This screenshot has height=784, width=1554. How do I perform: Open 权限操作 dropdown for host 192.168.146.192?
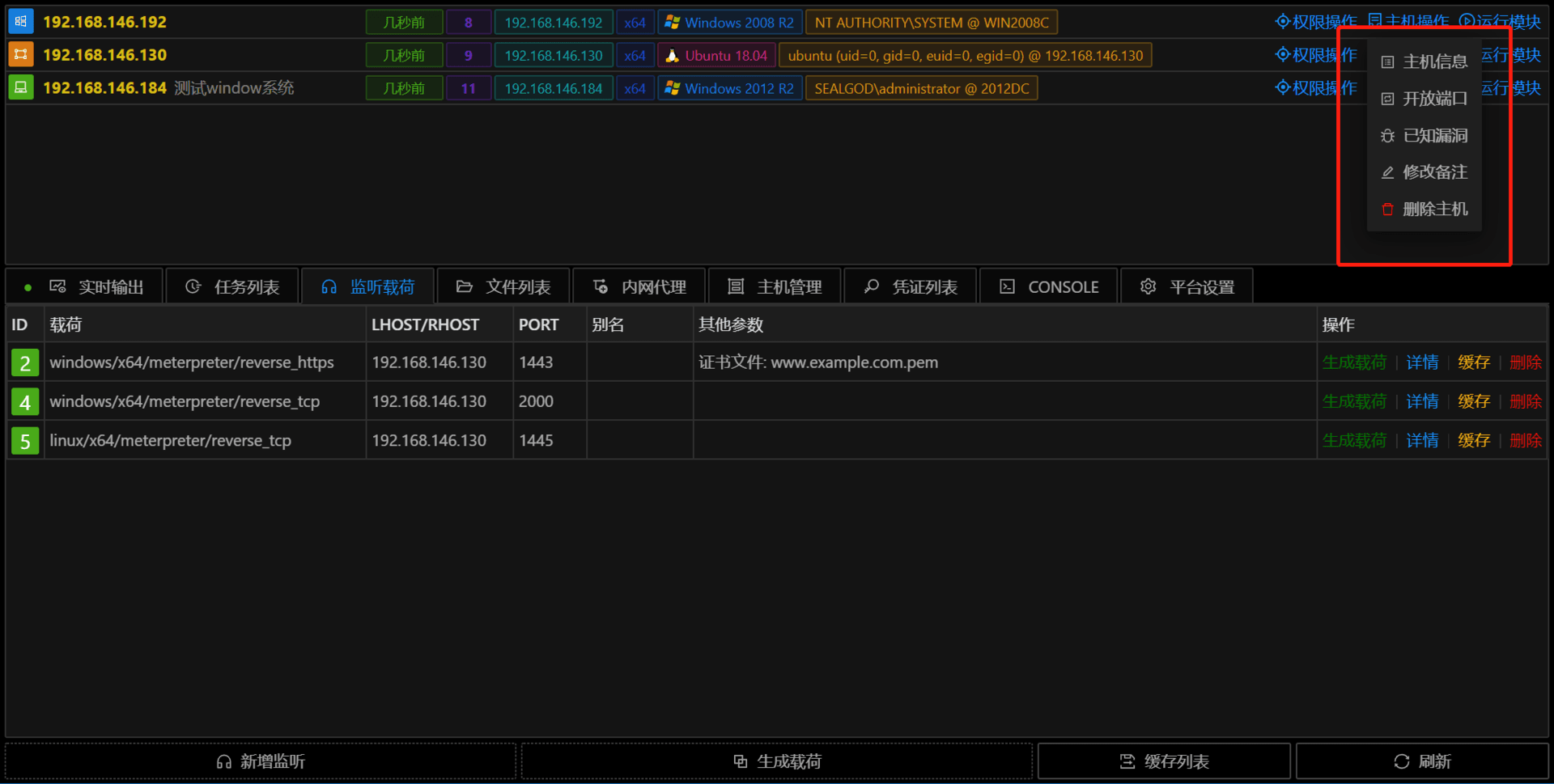click(x=1316, y=22)
